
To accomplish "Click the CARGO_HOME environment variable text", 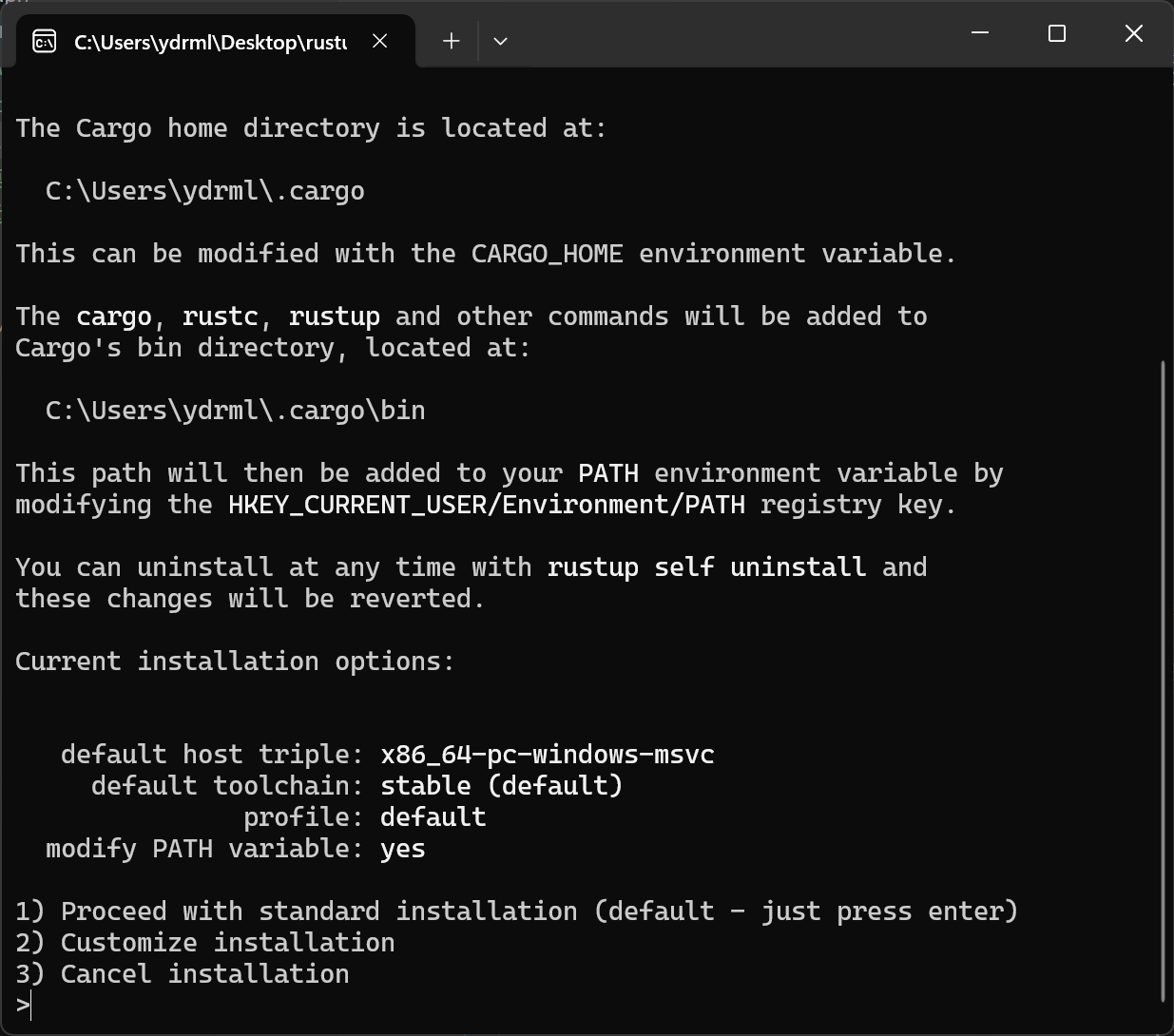I will tap(547, 253).
